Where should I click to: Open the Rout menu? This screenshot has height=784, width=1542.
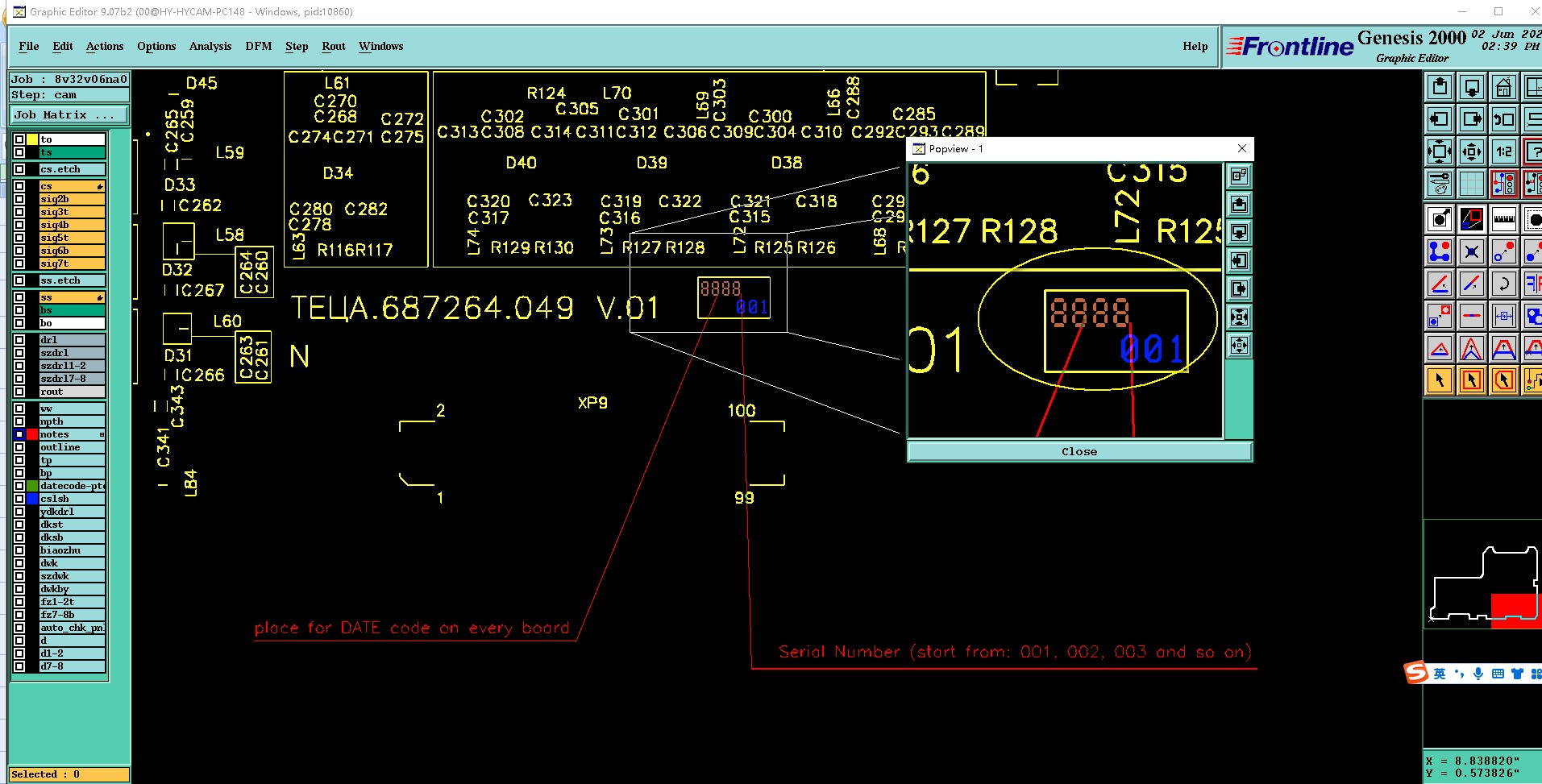point(334,46)
